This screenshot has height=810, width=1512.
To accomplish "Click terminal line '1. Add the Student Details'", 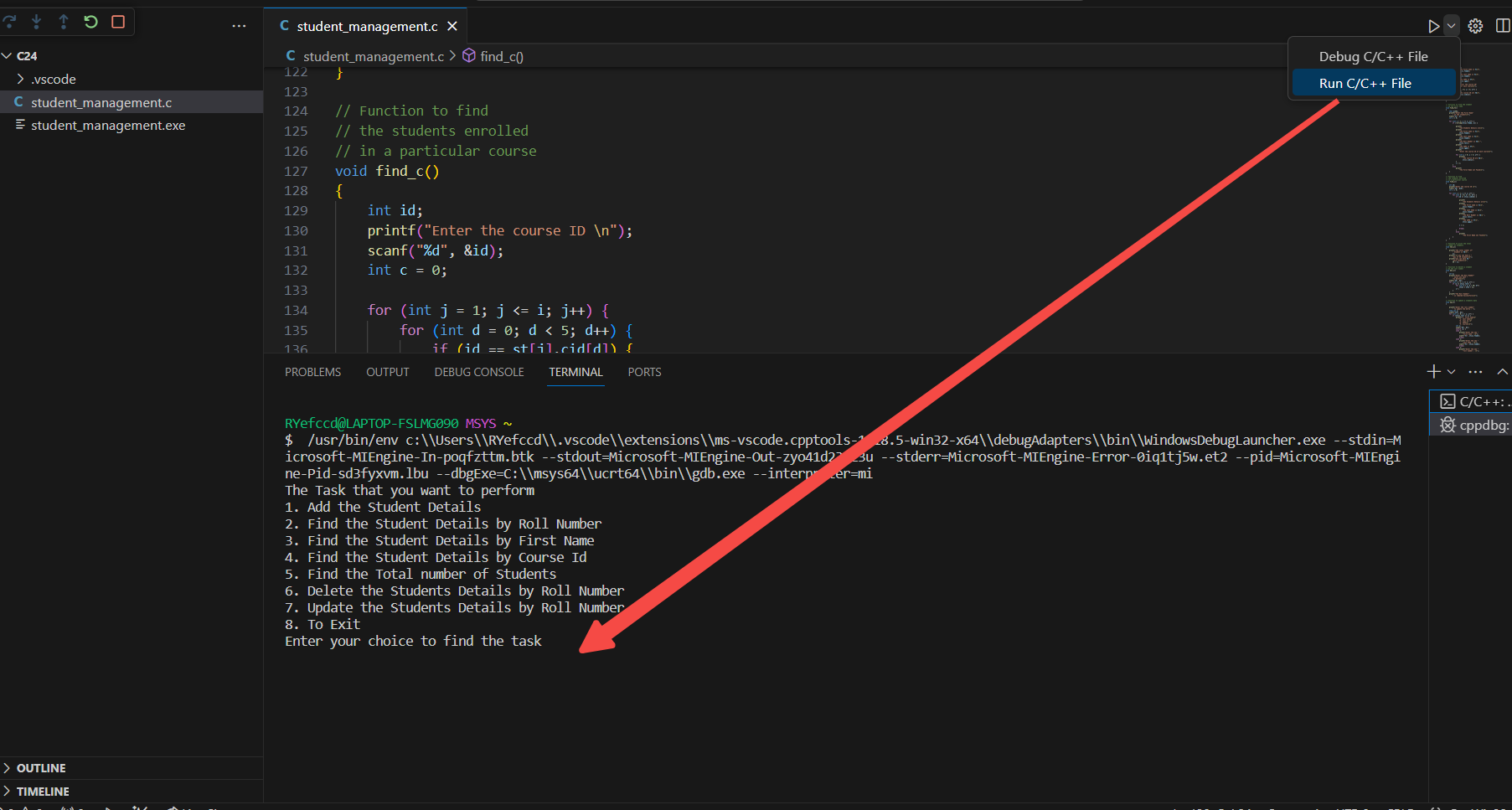I will click(x=383, y=507).
